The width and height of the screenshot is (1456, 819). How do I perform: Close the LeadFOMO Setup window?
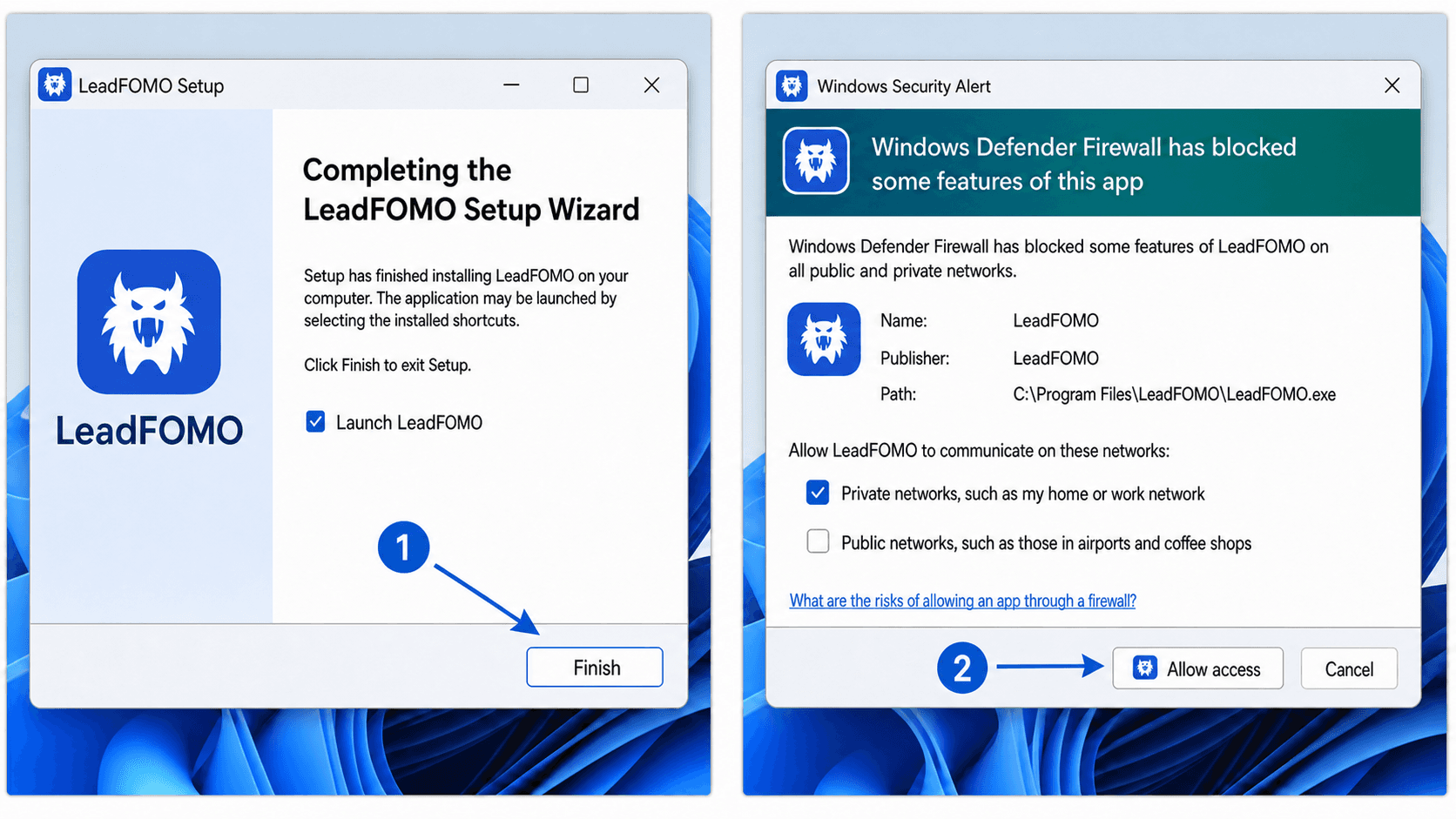click(651, 84)
